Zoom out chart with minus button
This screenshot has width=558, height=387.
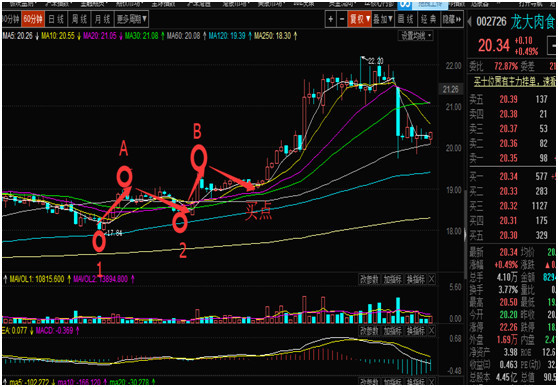click(x=342, y=19)
